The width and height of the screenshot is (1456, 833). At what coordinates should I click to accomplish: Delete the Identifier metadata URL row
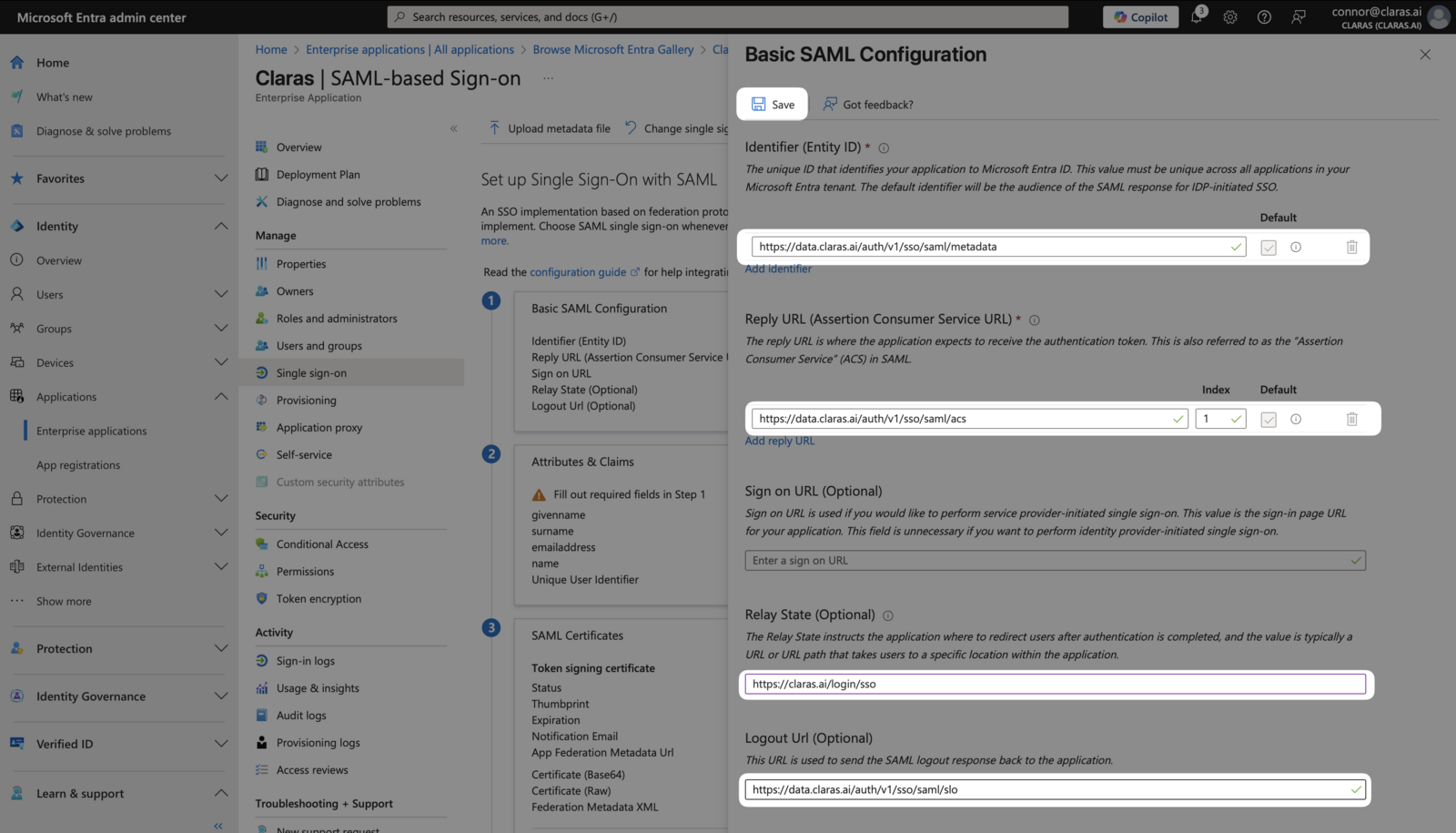pyautogui.click(x=1351, y=247)
